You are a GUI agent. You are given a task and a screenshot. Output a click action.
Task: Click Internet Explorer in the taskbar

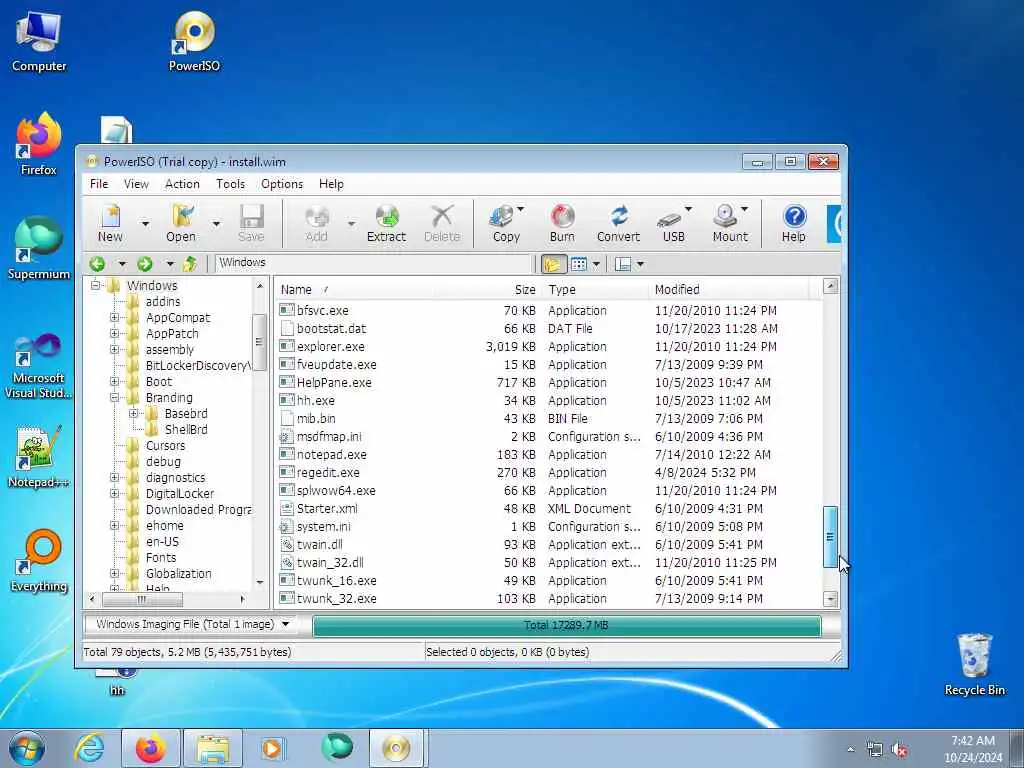point(89,748)
